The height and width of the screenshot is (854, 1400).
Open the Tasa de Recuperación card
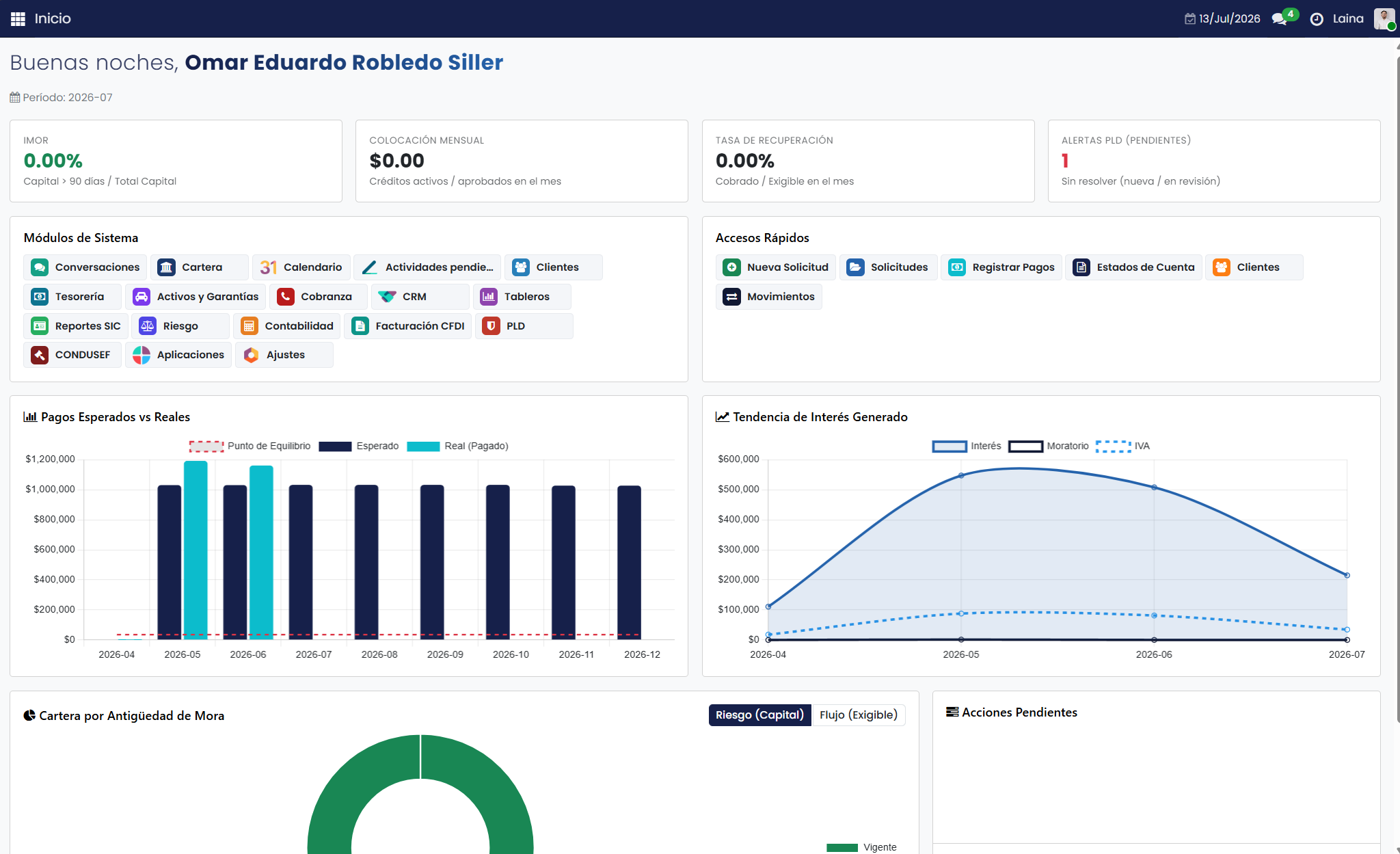pos(868,161)
